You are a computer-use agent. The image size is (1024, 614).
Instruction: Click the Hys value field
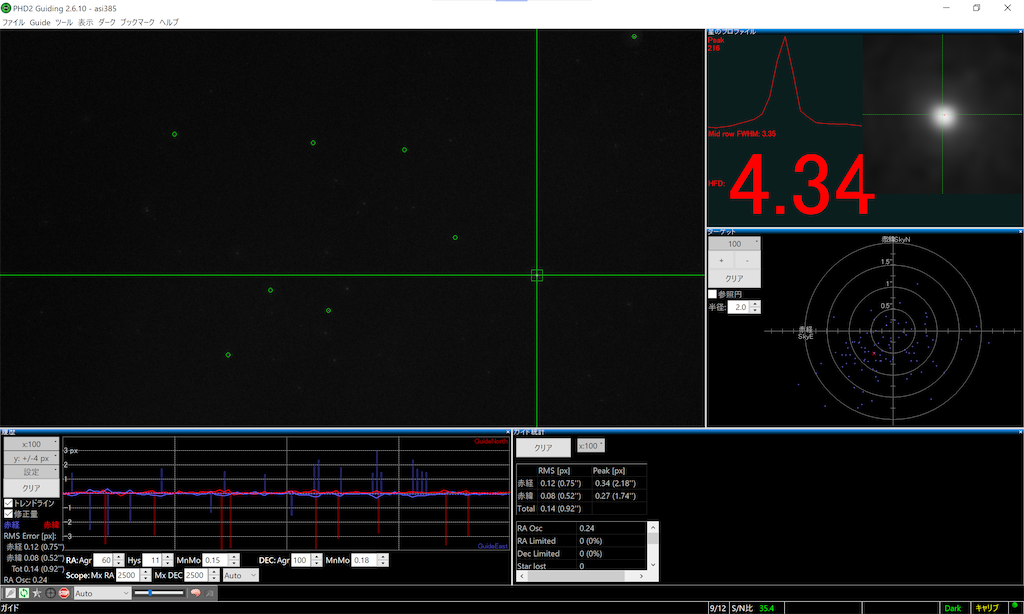pos(152,560)
